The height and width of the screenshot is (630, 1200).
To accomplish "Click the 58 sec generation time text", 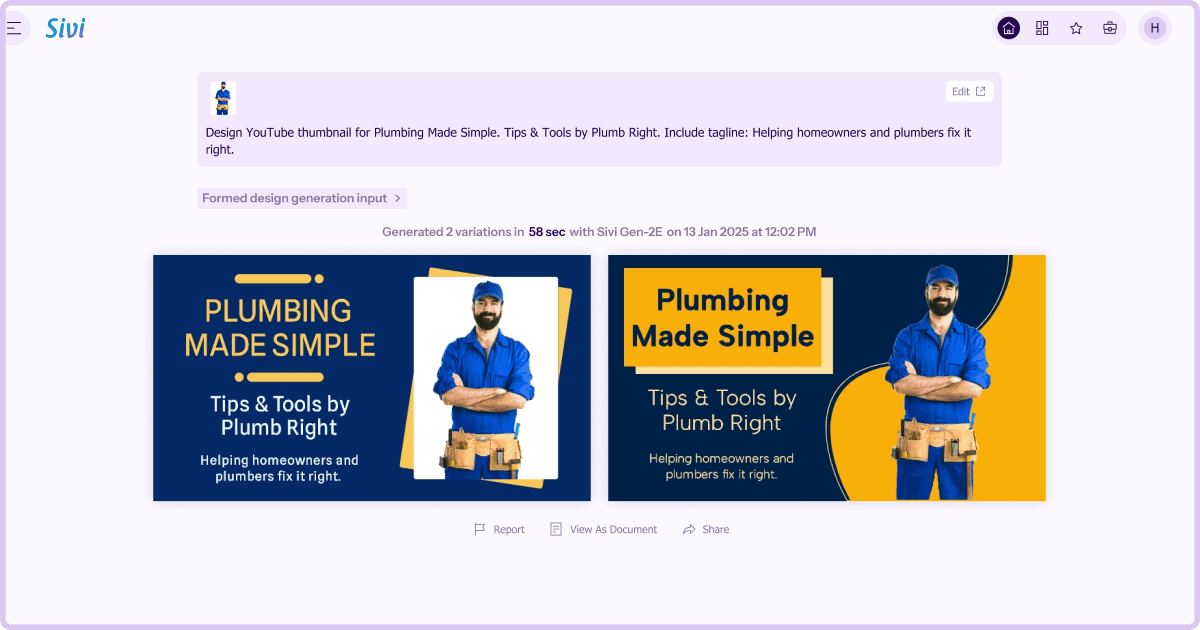I will click(x=546, y=231).
